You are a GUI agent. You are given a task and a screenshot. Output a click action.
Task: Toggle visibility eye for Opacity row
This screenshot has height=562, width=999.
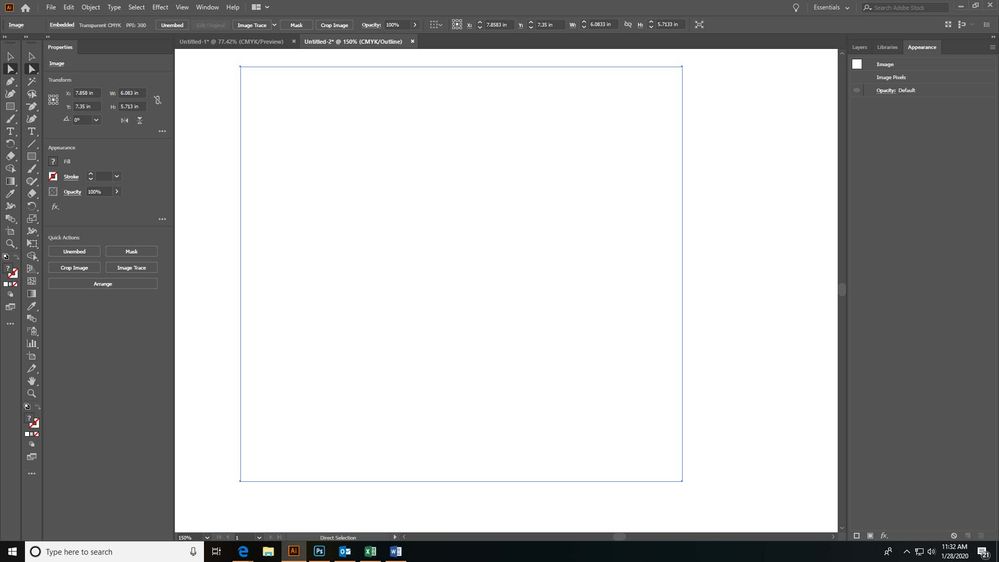[x=856, y=90]
